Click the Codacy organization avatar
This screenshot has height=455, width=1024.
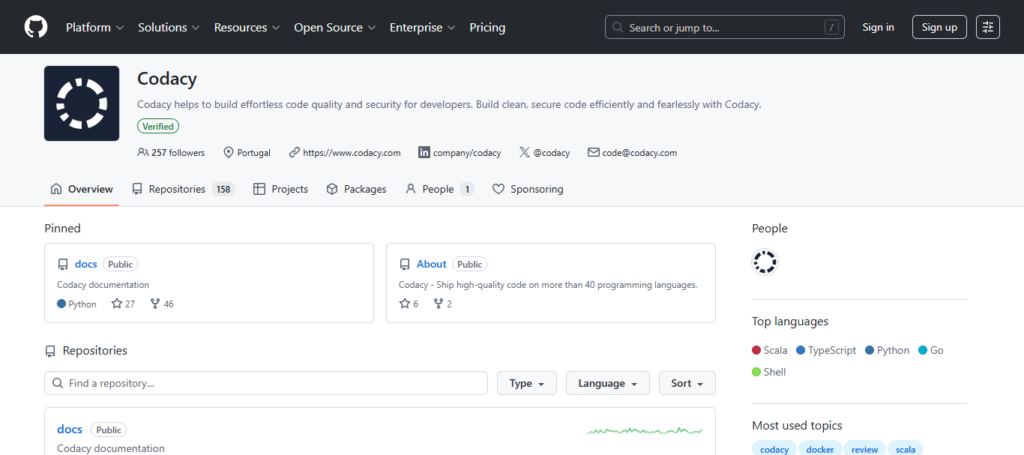pyautogui.click(x=82, y=103)
